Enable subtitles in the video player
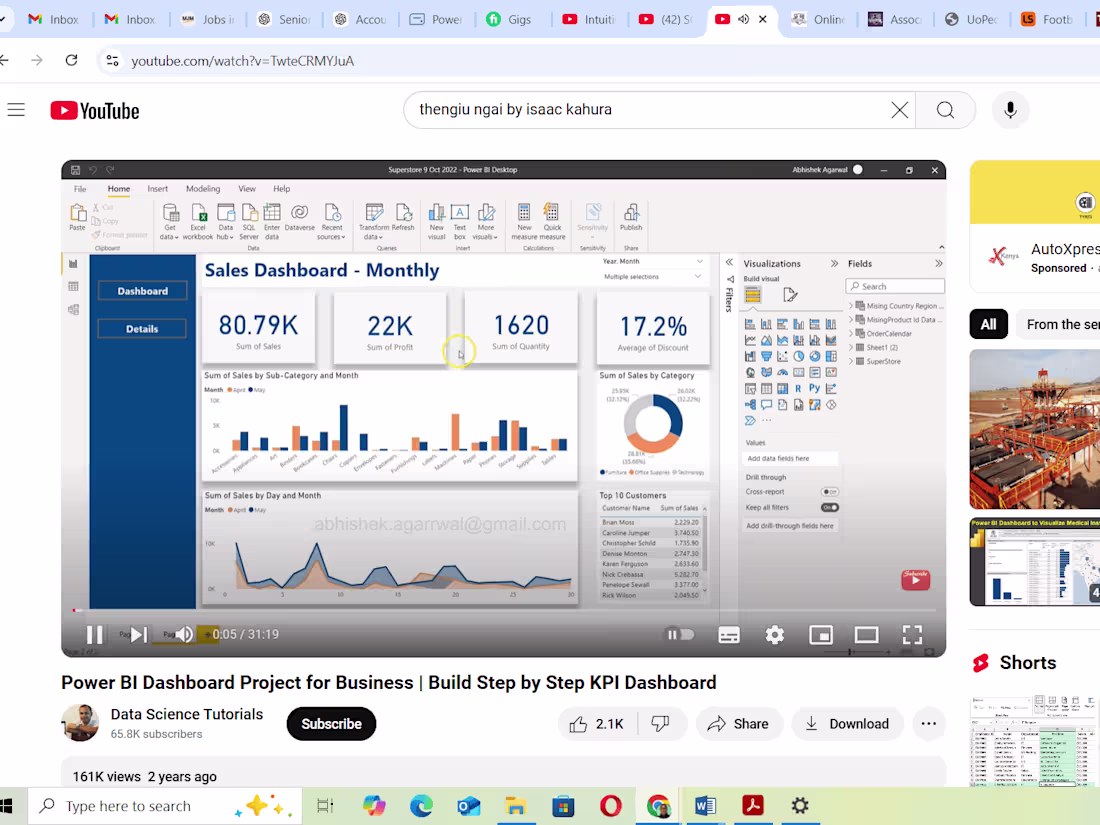The image size is (1100, 825). click(x=729, y=634)
